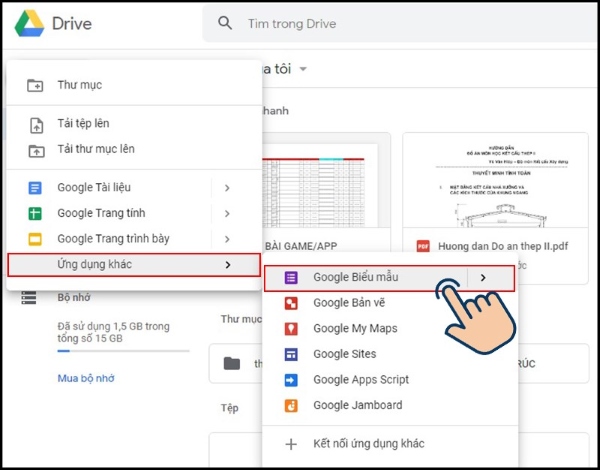
Task: Click the Google Jamboard icon
Action: pos(291,405)
